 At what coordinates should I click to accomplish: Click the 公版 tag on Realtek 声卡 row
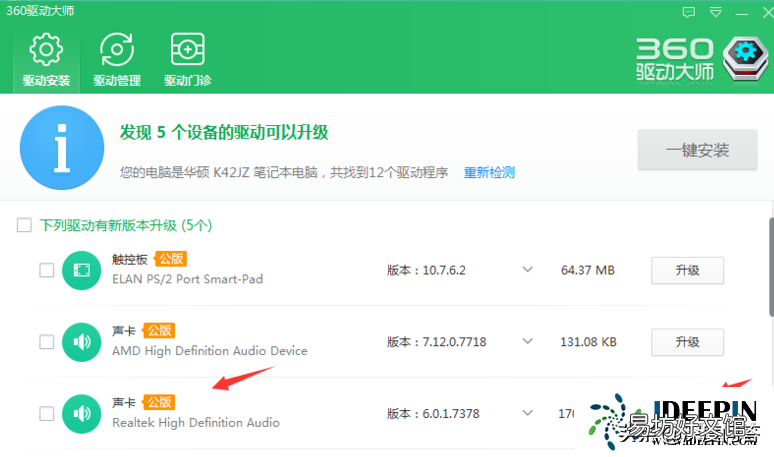coord(159,402)
